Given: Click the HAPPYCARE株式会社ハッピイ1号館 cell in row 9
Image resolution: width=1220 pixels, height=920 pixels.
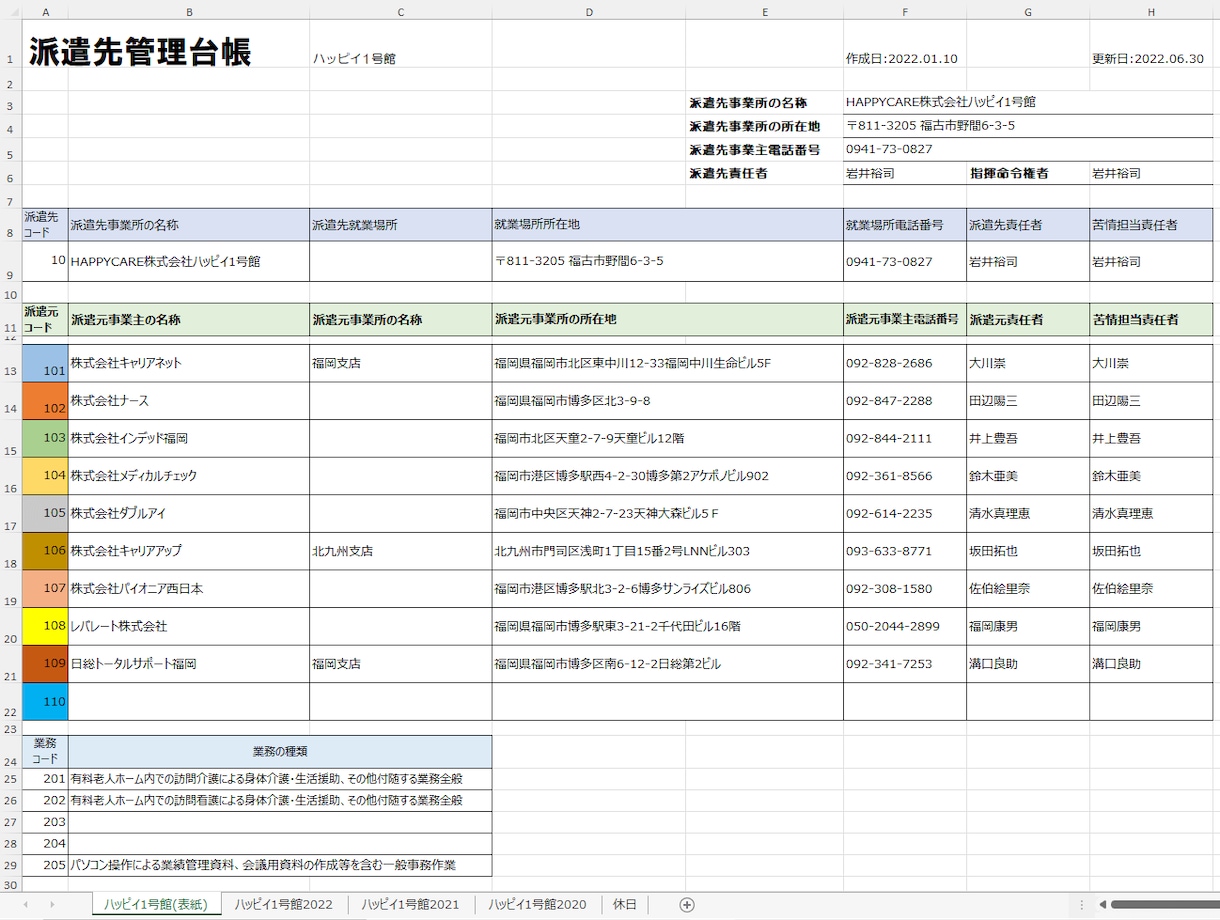Looking at the screenshot, I should pos(189,262).
